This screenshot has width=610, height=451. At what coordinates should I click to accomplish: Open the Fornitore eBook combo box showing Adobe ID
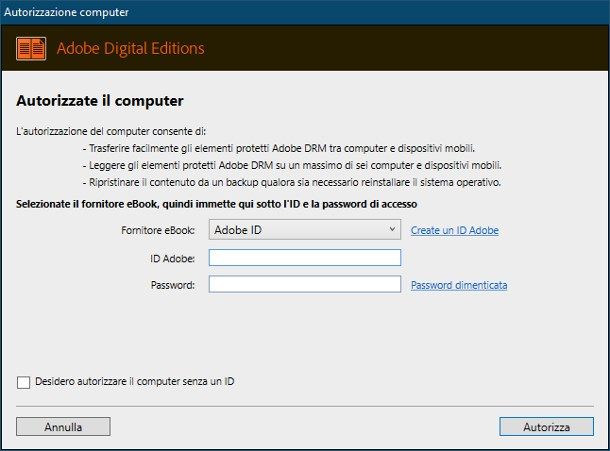(x=305, y=230)
